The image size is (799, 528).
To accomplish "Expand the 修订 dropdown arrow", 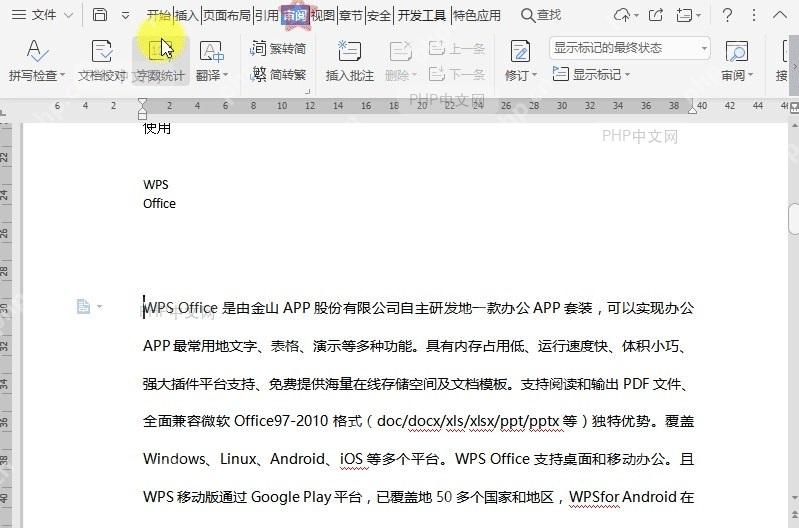I will click(535, 75).
